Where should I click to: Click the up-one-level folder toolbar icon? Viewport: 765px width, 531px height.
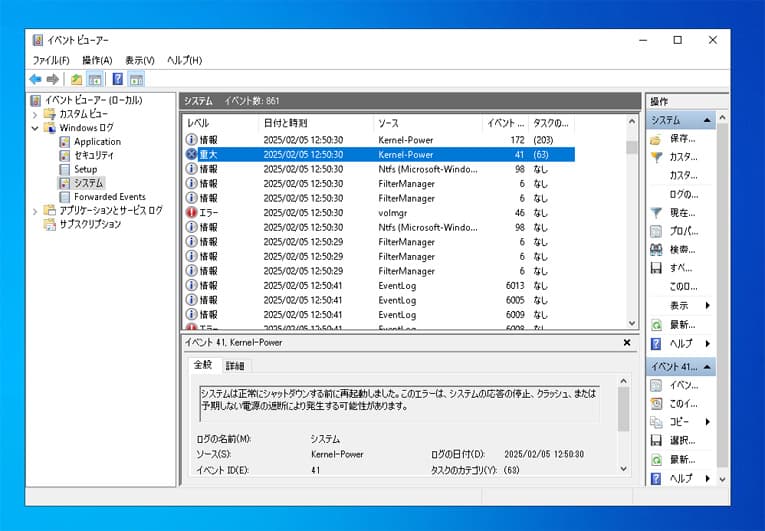pyautogui.click(x=76, y=79)
